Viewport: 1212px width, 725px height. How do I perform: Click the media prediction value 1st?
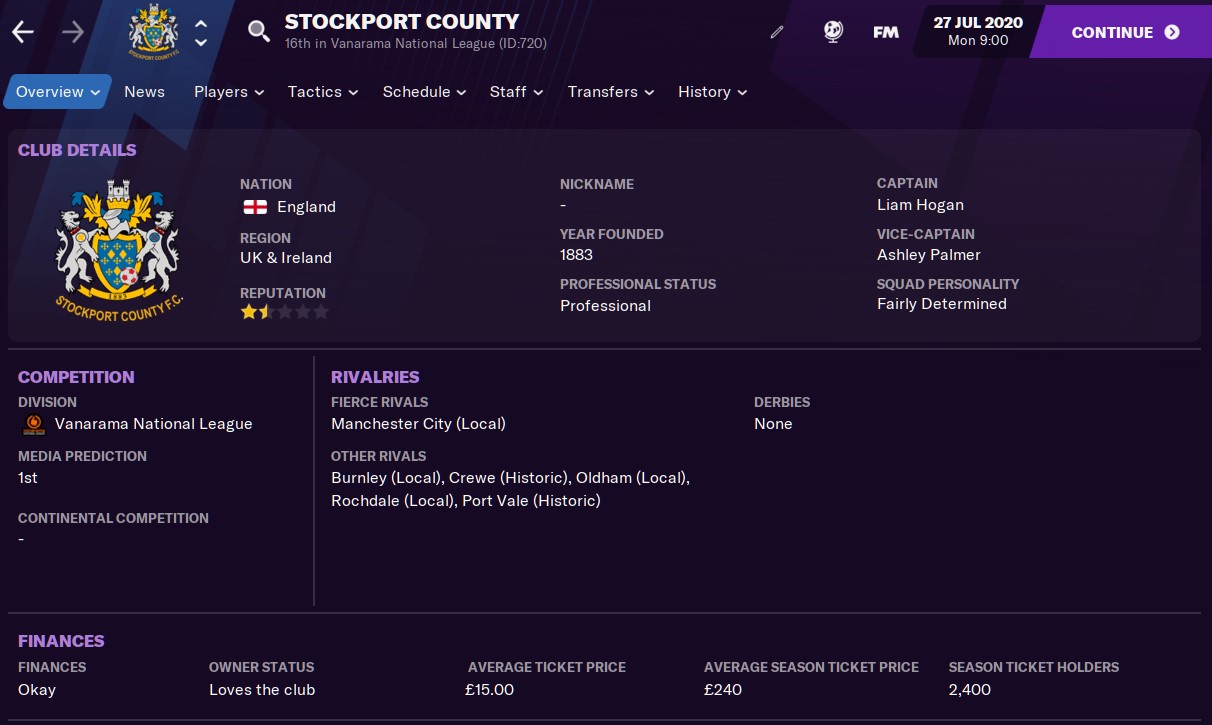28,478
